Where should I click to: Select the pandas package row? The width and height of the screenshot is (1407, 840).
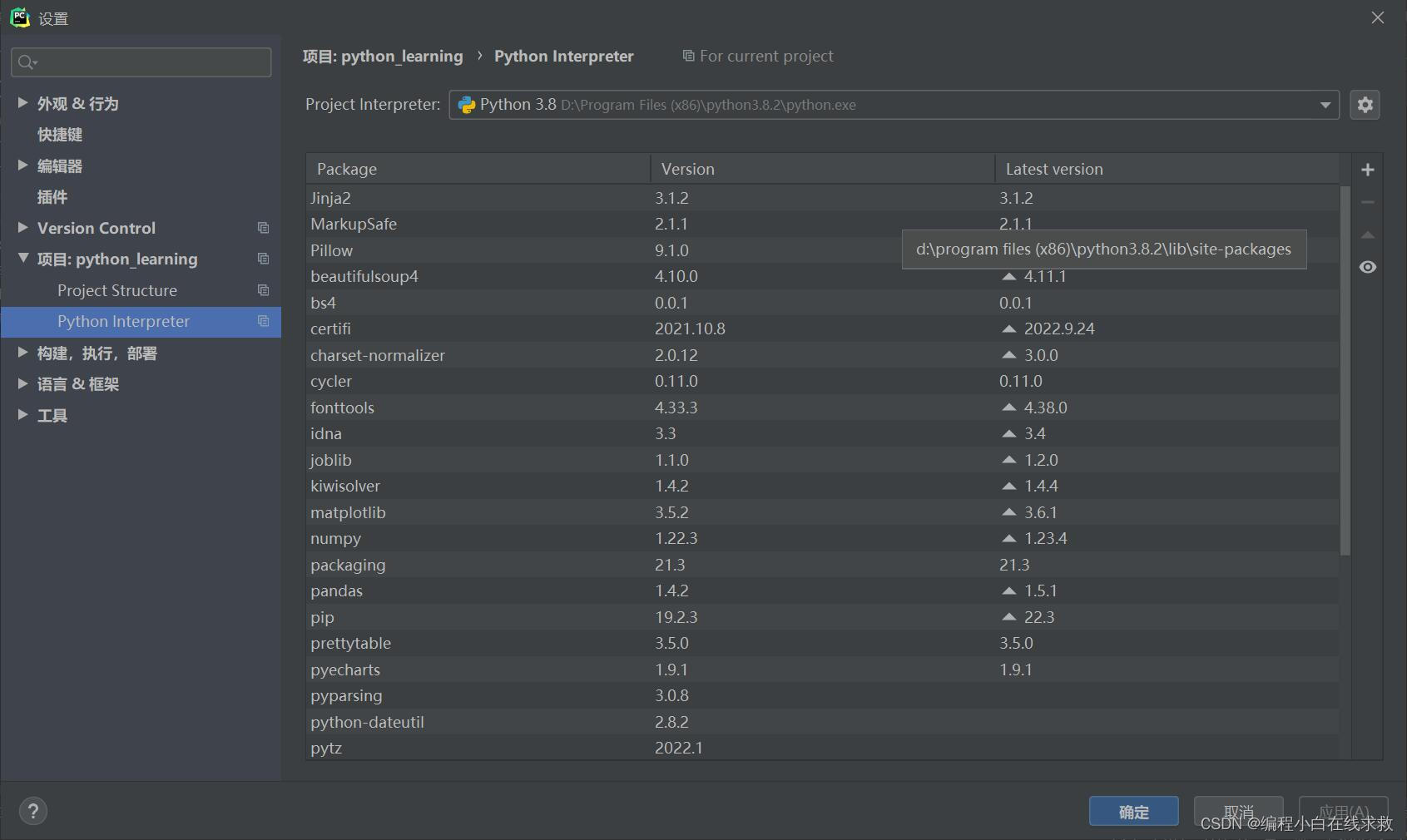point(822,590)
